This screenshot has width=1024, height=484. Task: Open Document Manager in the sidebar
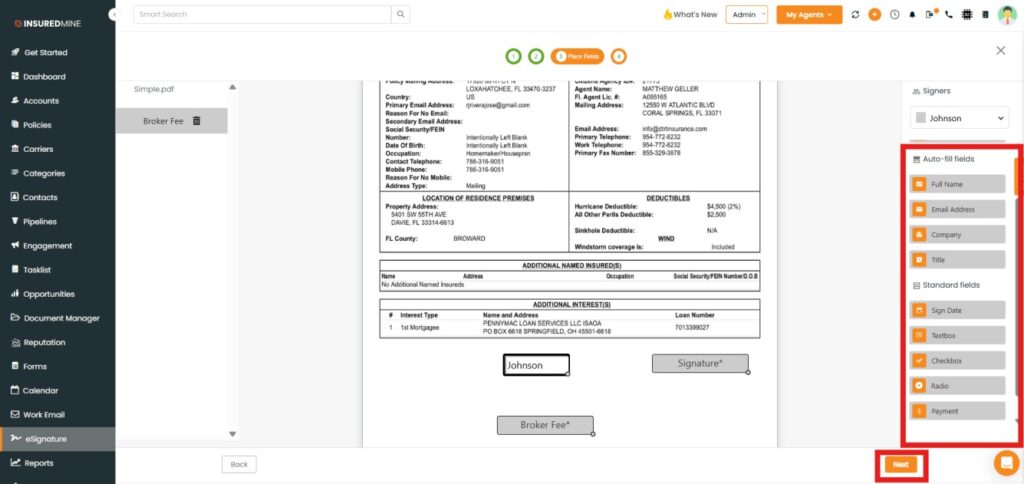click(61, 318)
